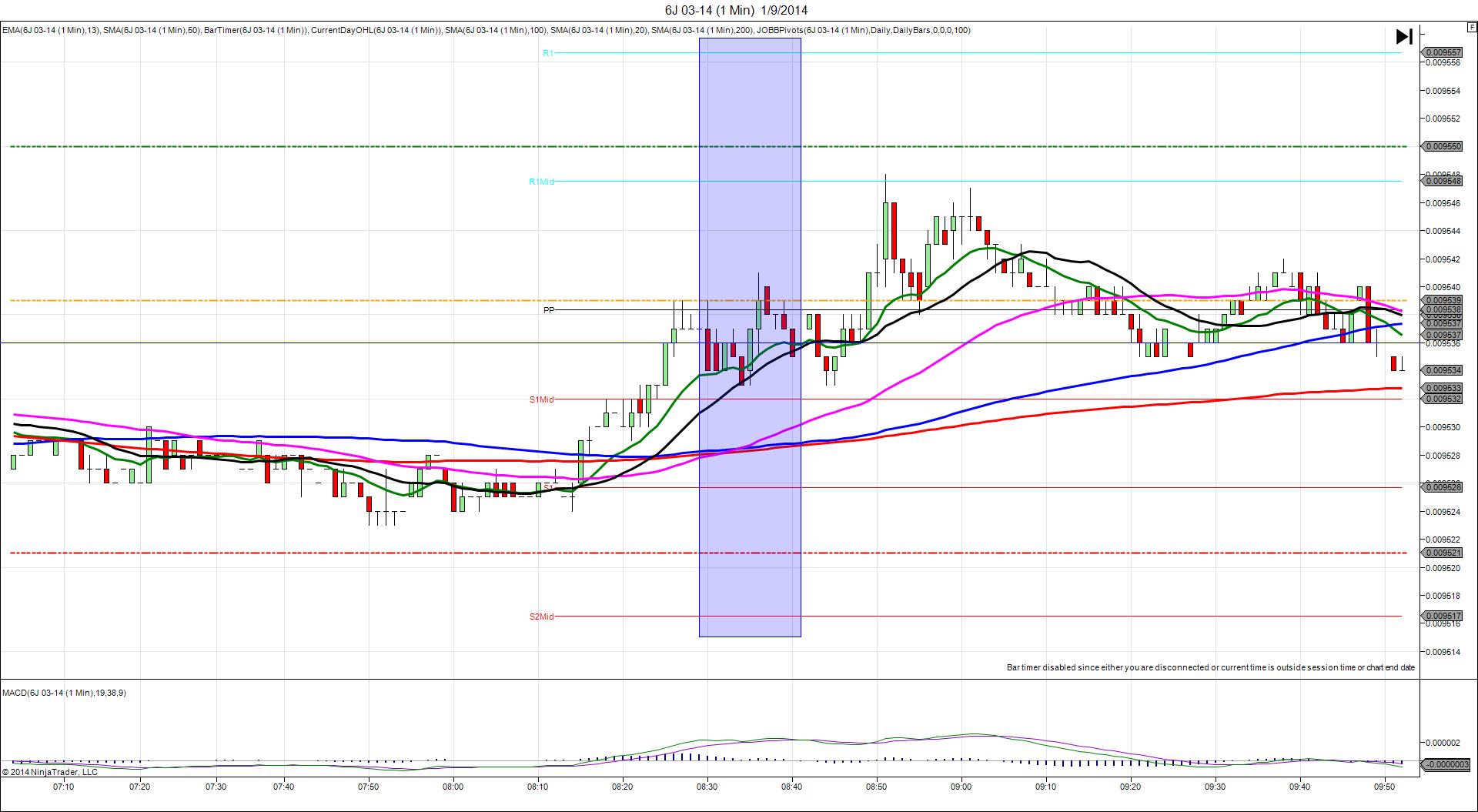Click the MACD indicator panel label

(64, 693)
